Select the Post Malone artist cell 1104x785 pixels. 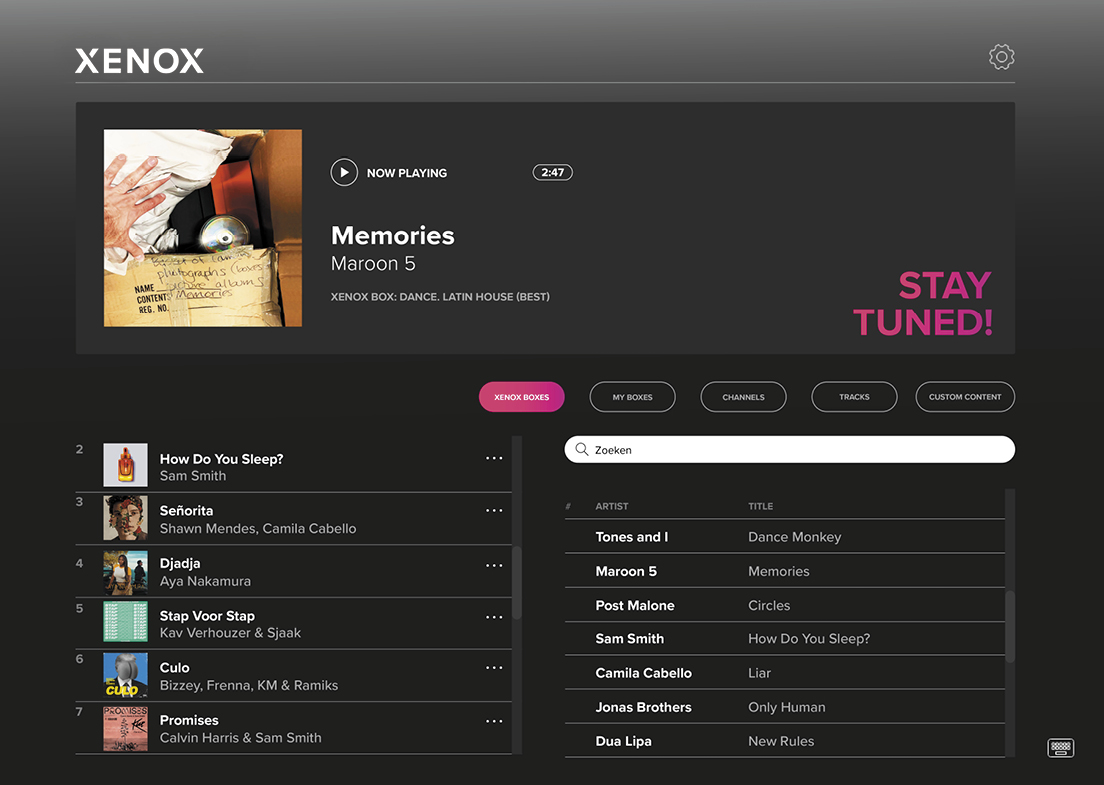tap(635, 605)
